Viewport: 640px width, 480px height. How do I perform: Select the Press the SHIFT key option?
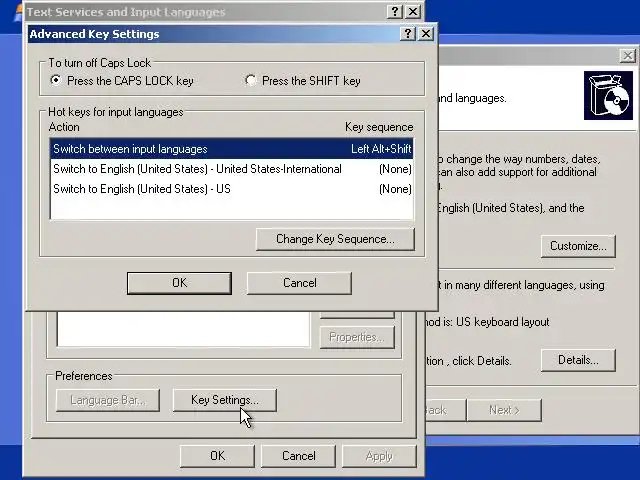point(302,81)
